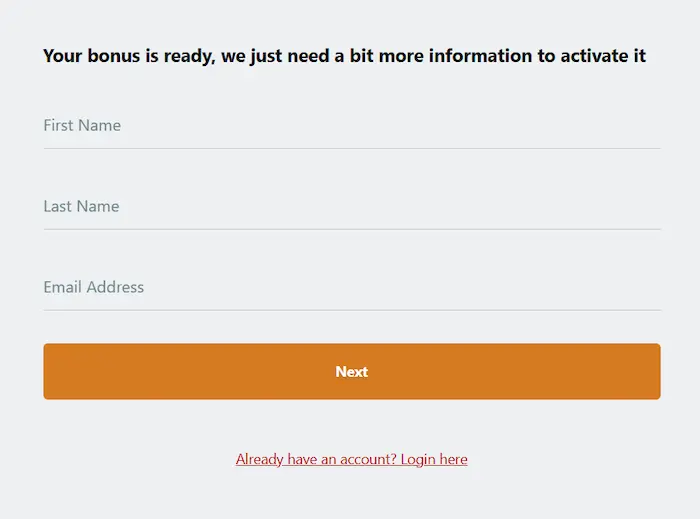Click the word 'Next' on the orange button

pos(352,372)
